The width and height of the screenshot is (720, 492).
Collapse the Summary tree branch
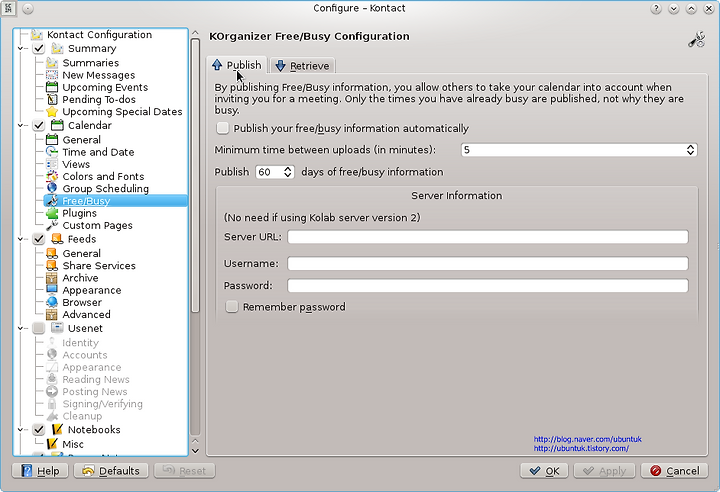pos(20,48)
